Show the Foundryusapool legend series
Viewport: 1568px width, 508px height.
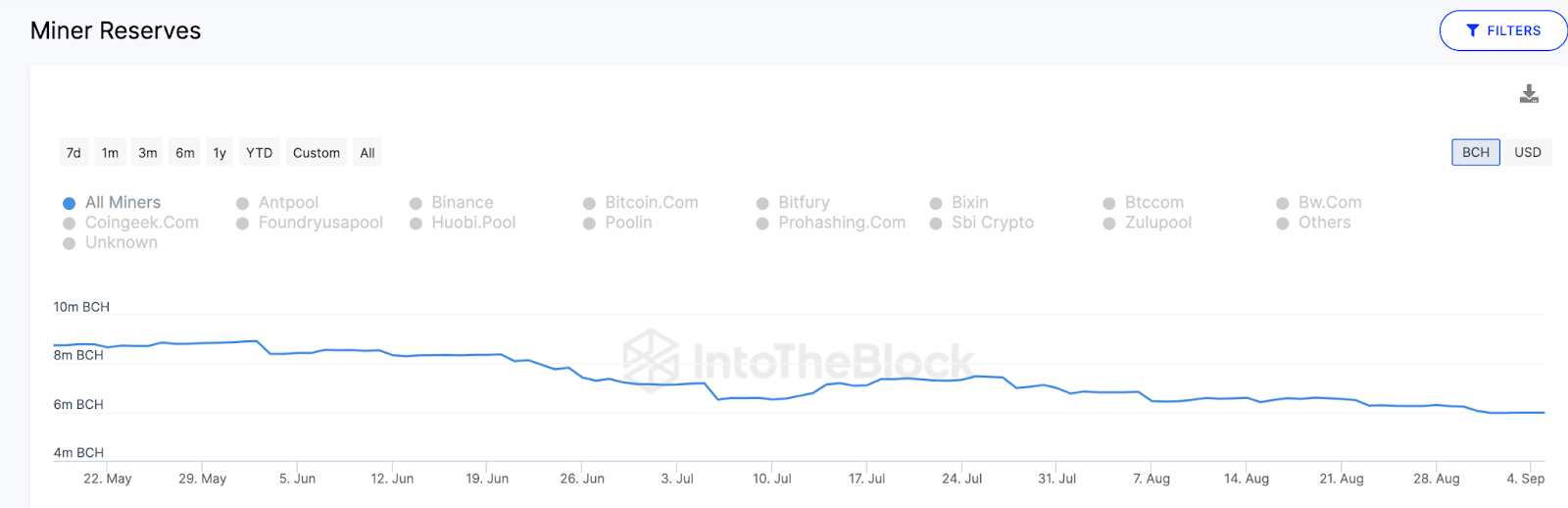pos(243,224)
